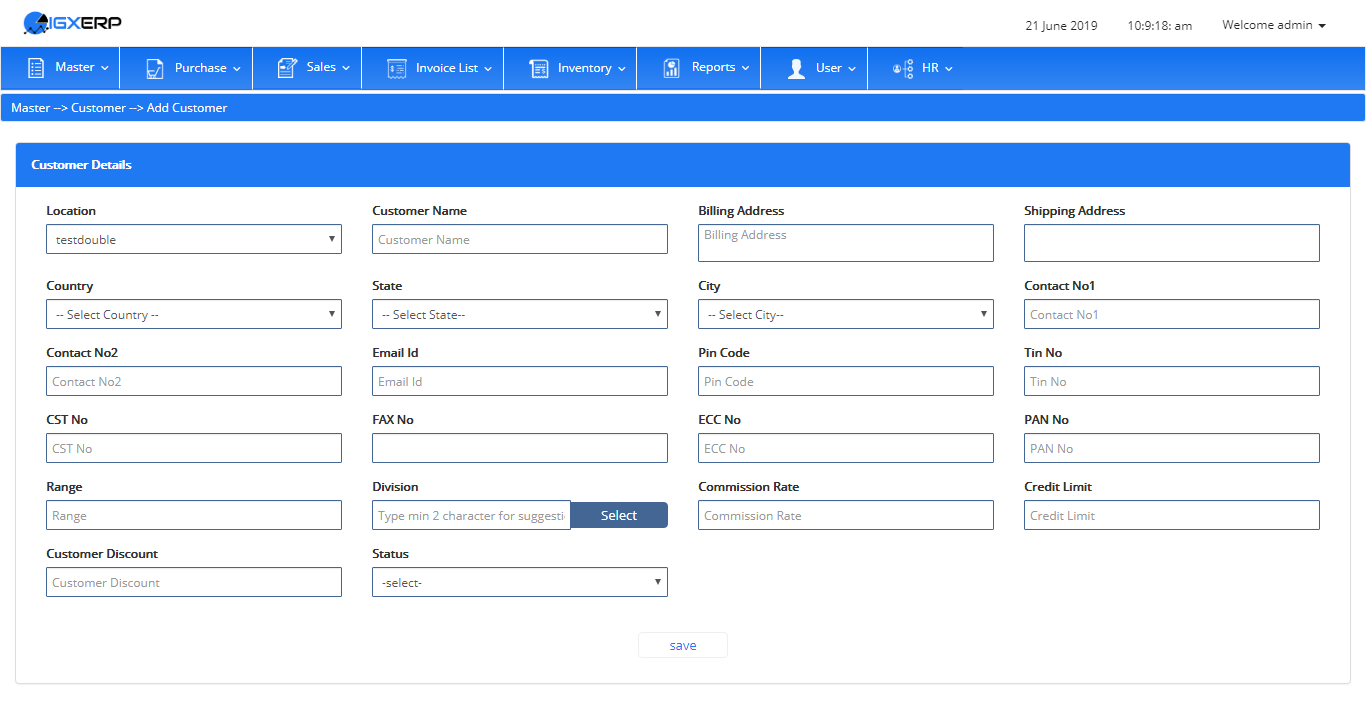Click the User person icon

[x=797, y=68]
